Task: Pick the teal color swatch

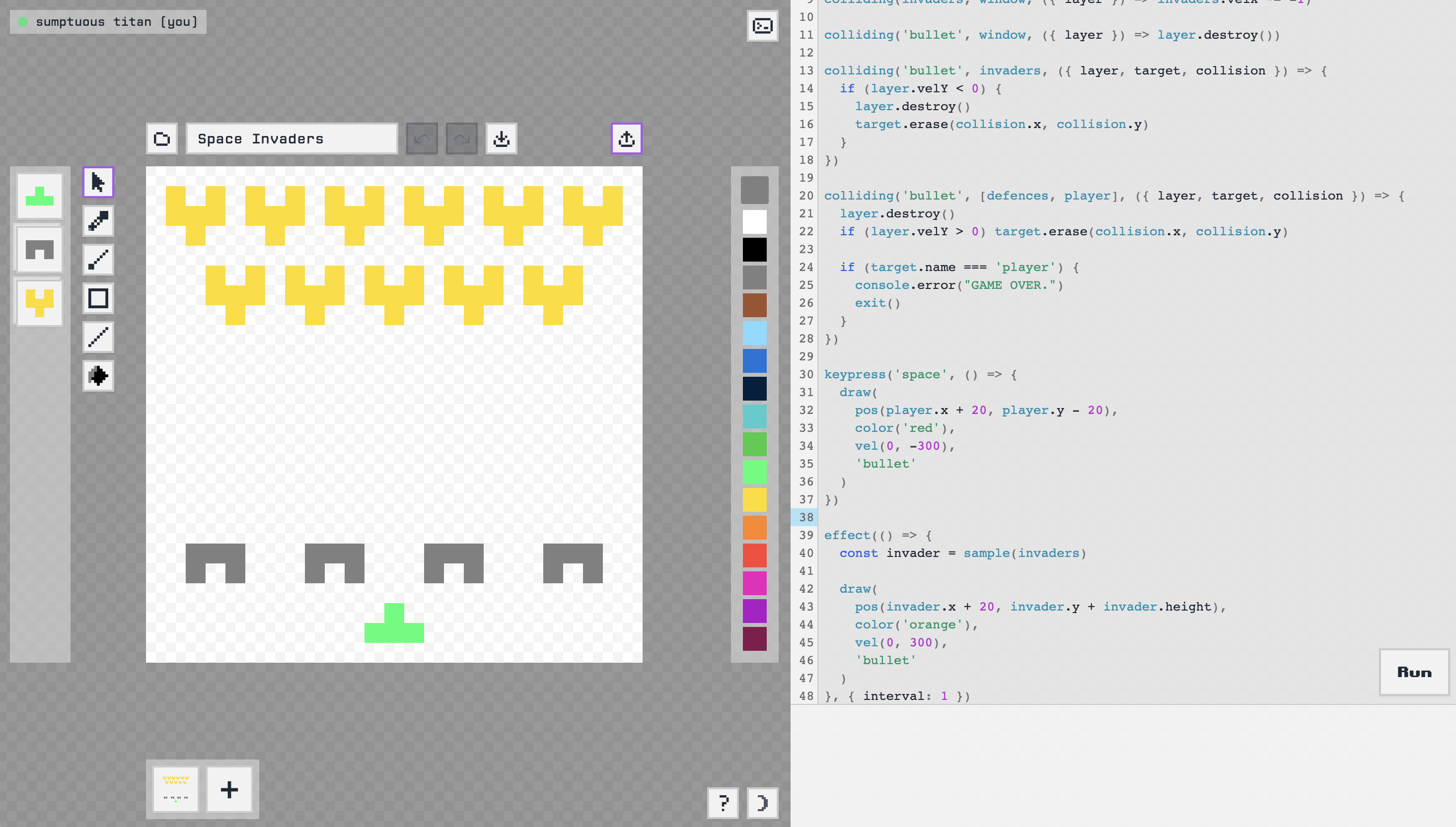Action: [x=755, y=417]
